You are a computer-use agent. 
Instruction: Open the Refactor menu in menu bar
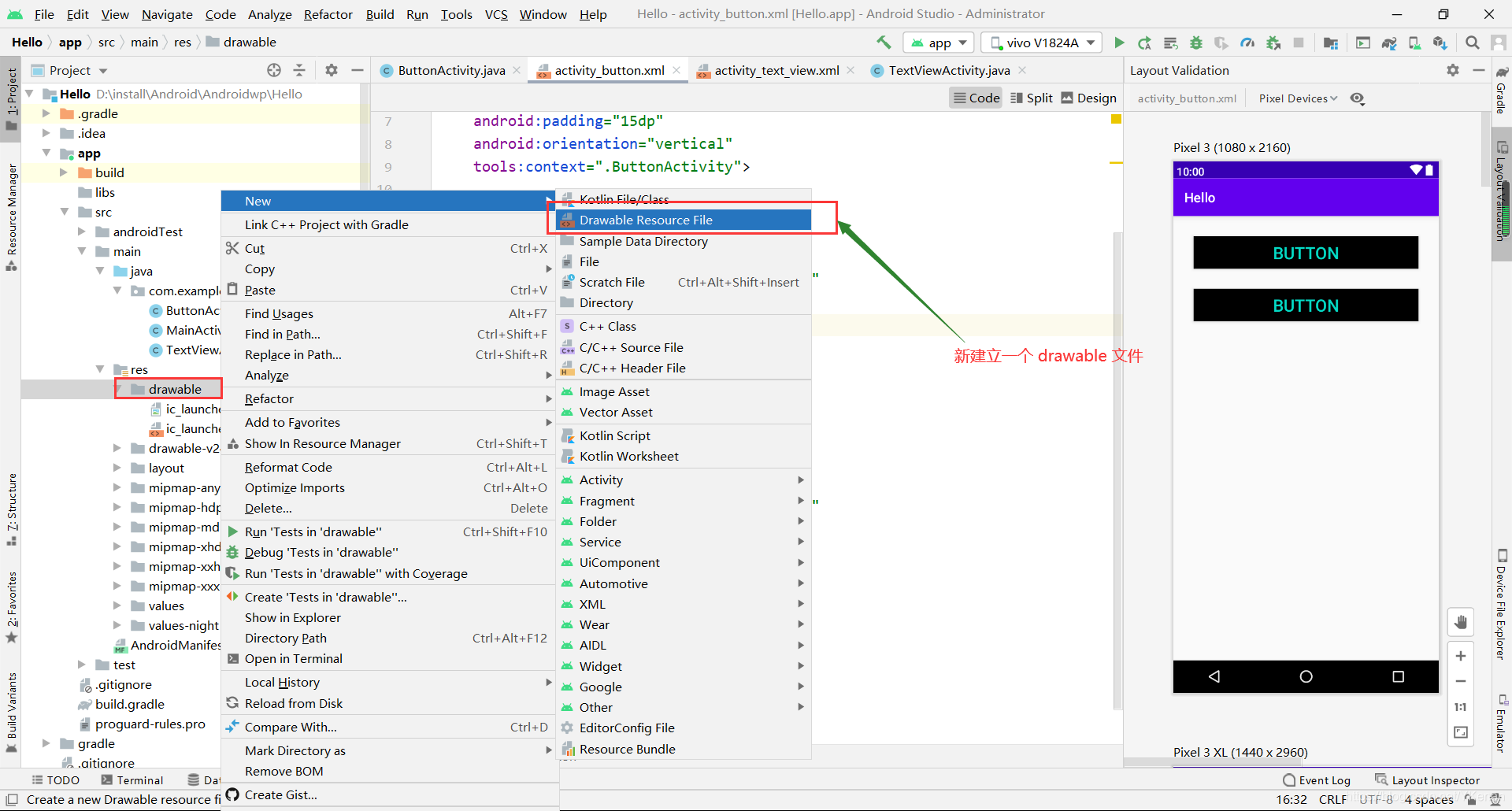tap(328, 14)
